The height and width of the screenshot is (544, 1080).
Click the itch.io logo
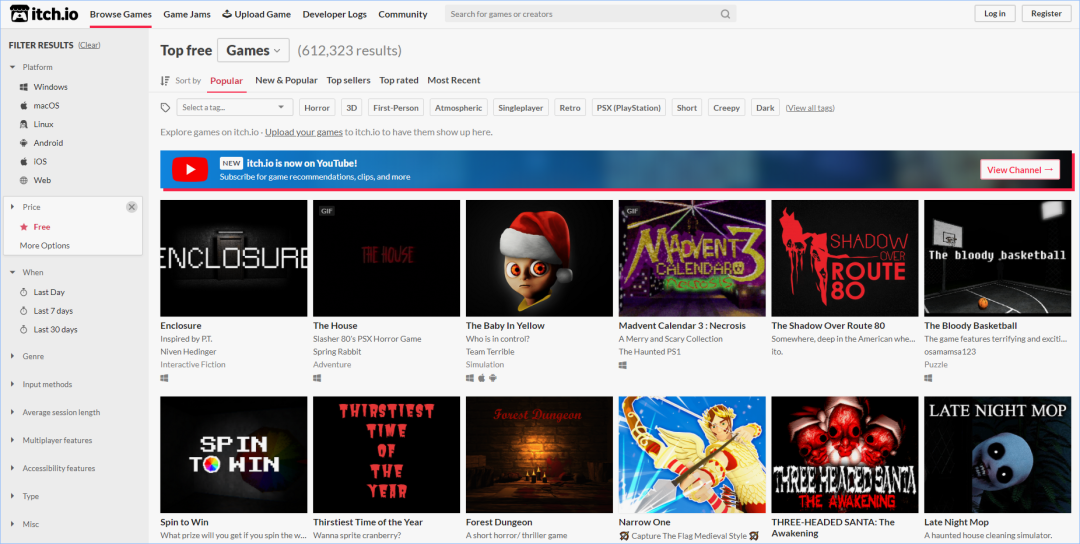click(44, 14)
